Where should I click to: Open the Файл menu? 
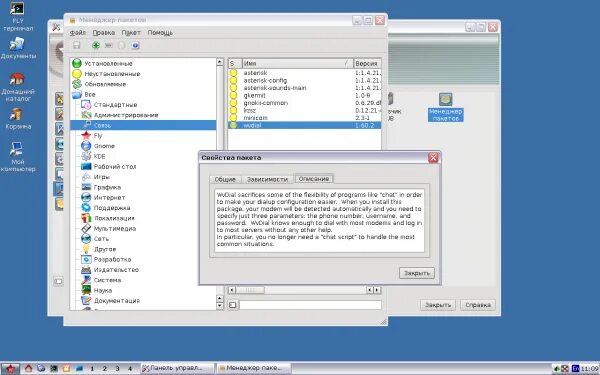[78, 33]
